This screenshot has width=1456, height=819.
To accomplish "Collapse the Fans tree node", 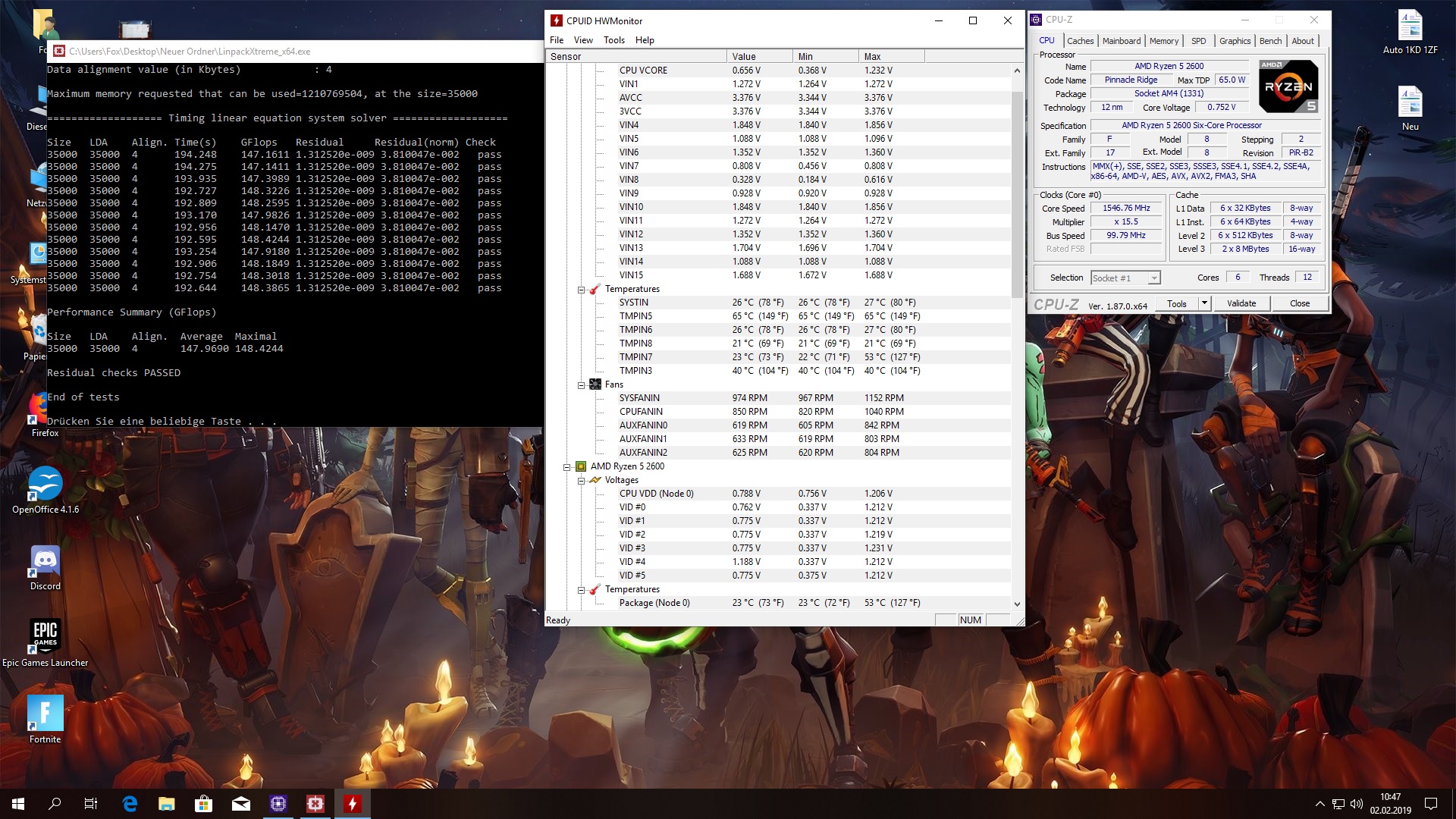I will [x=582, y=385].
